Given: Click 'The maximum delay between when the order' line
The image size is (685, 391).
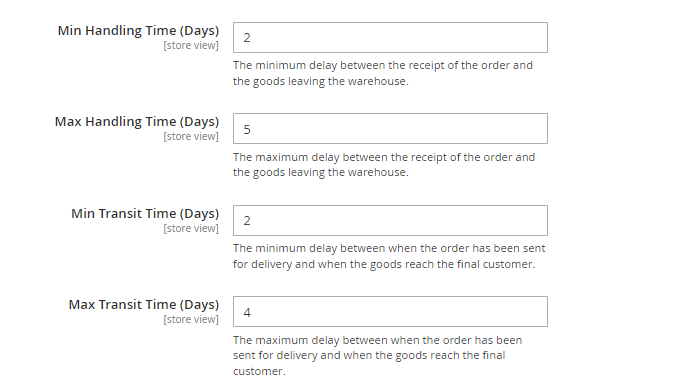Looking at the screenshot, I should [x=377, y=340].
